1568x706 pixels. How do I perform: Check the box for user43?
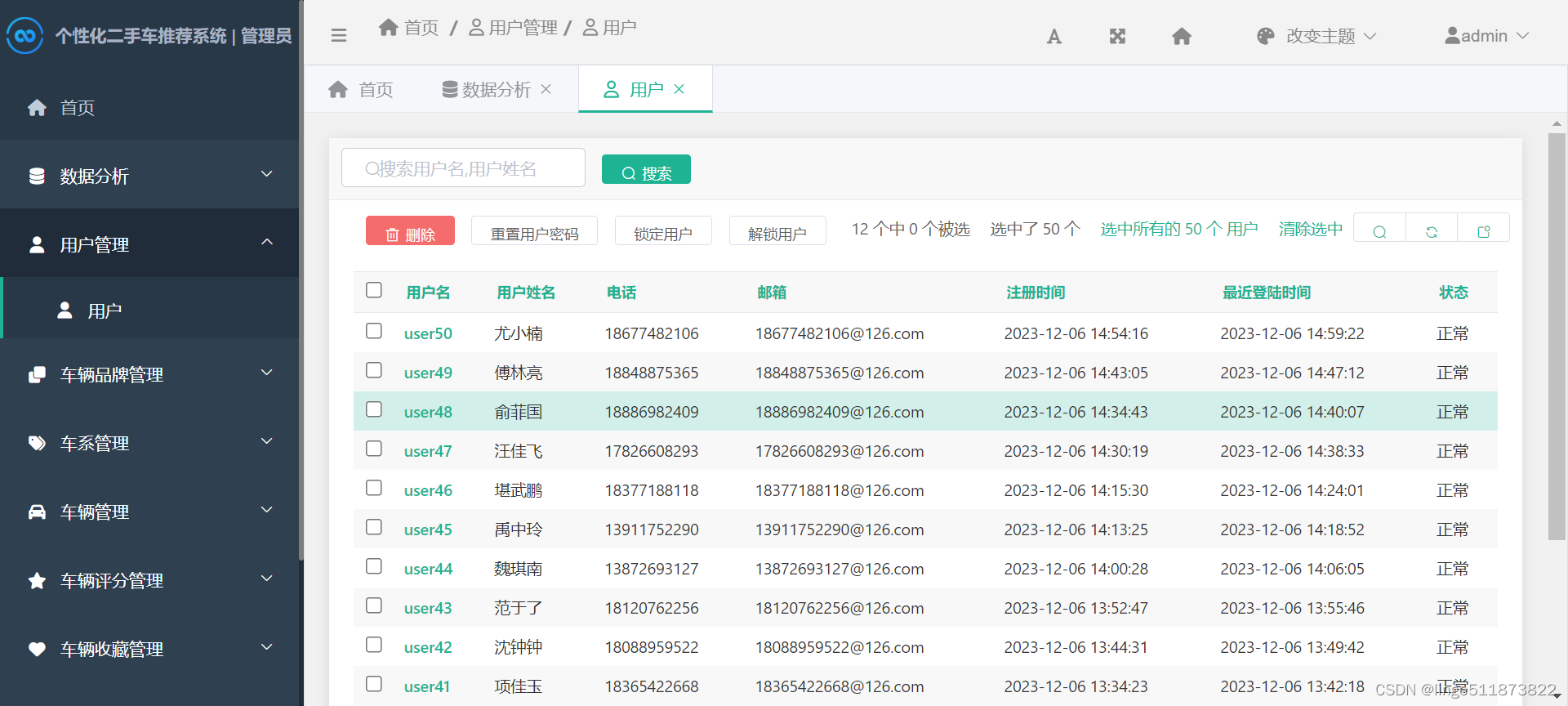click(x=374, y=605)
